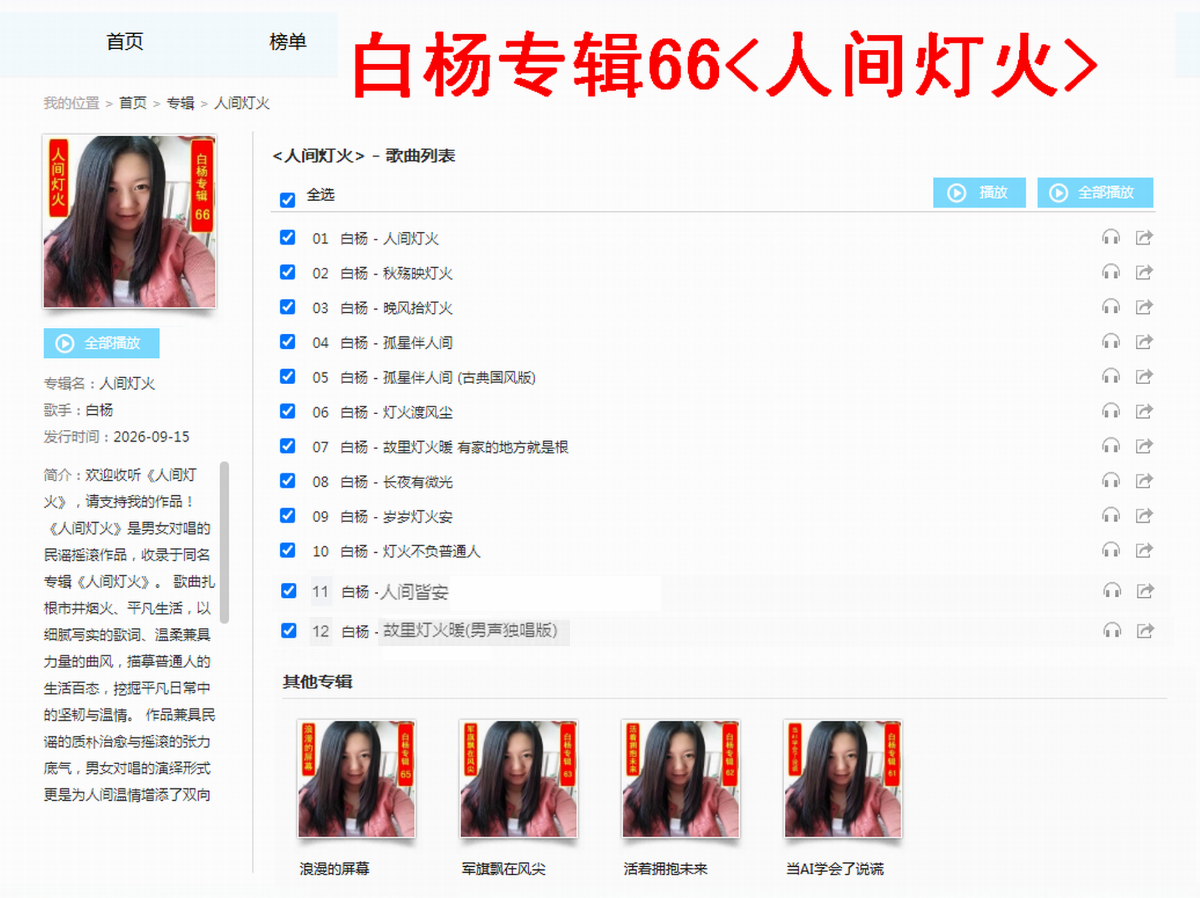Toggle checkbox for track 09 岁岁灯火安
This screenshot has height=898, width=1200.
288,515
